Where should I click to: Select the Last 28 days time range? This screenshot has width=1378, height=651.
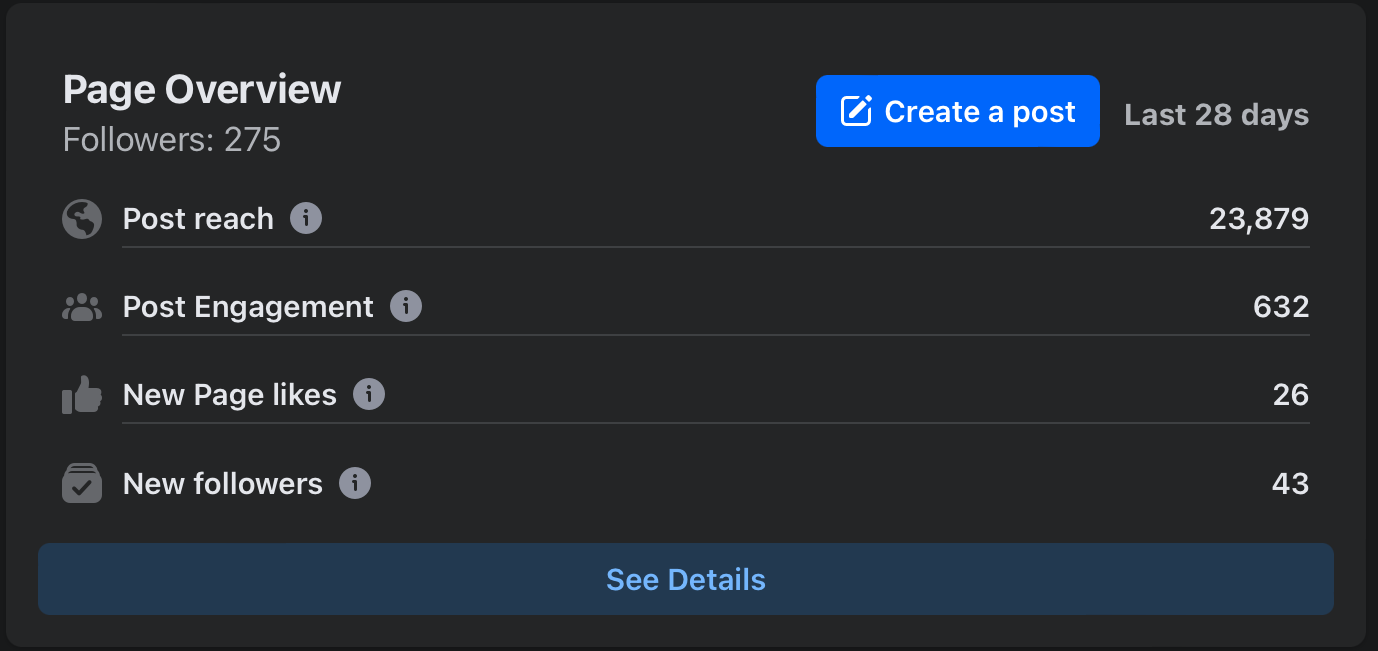(x=1216, y=115)
